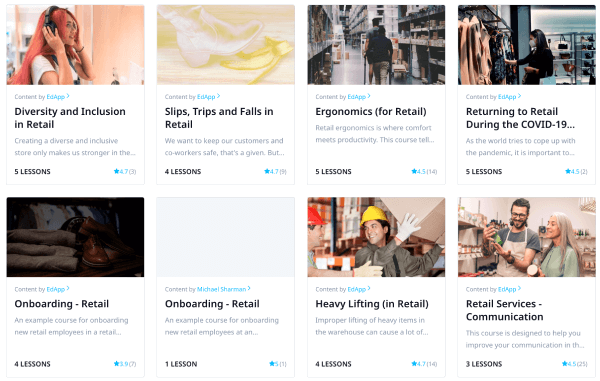Click the yellow hard hat worker thumbnail
The width and height of the screenshot is (600, 381).
[376, 237]
